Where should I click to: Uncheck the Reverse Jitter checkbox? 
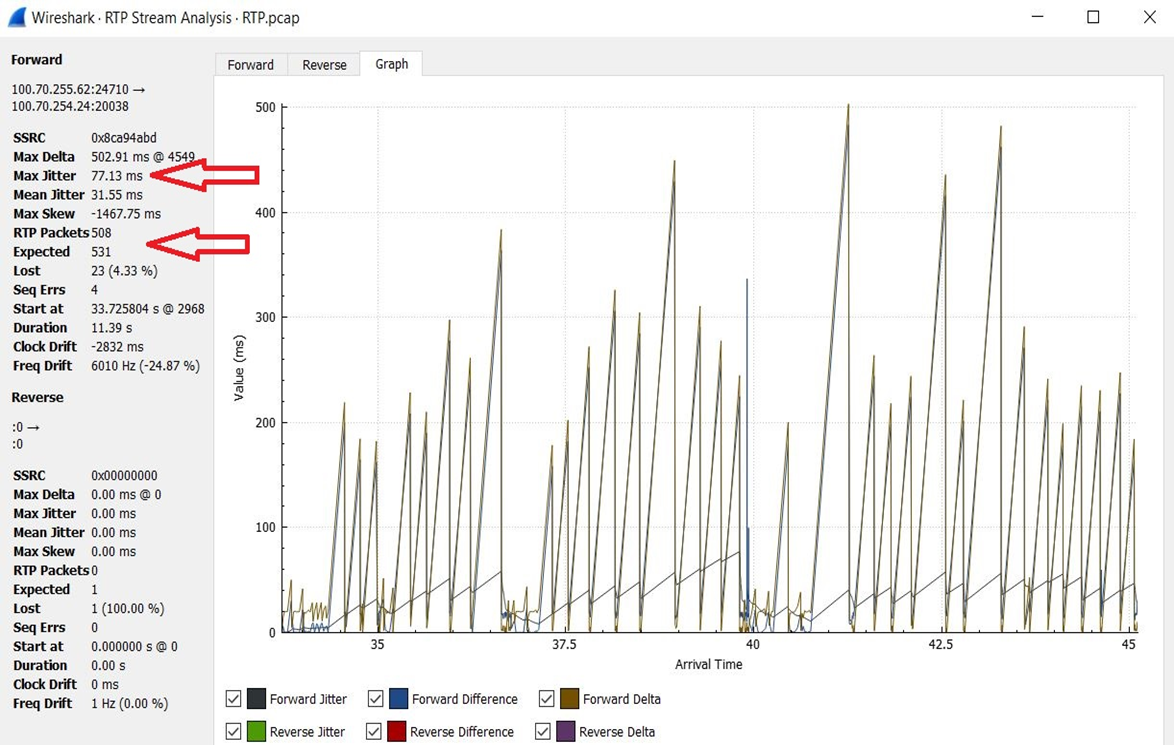coord(233,732)
